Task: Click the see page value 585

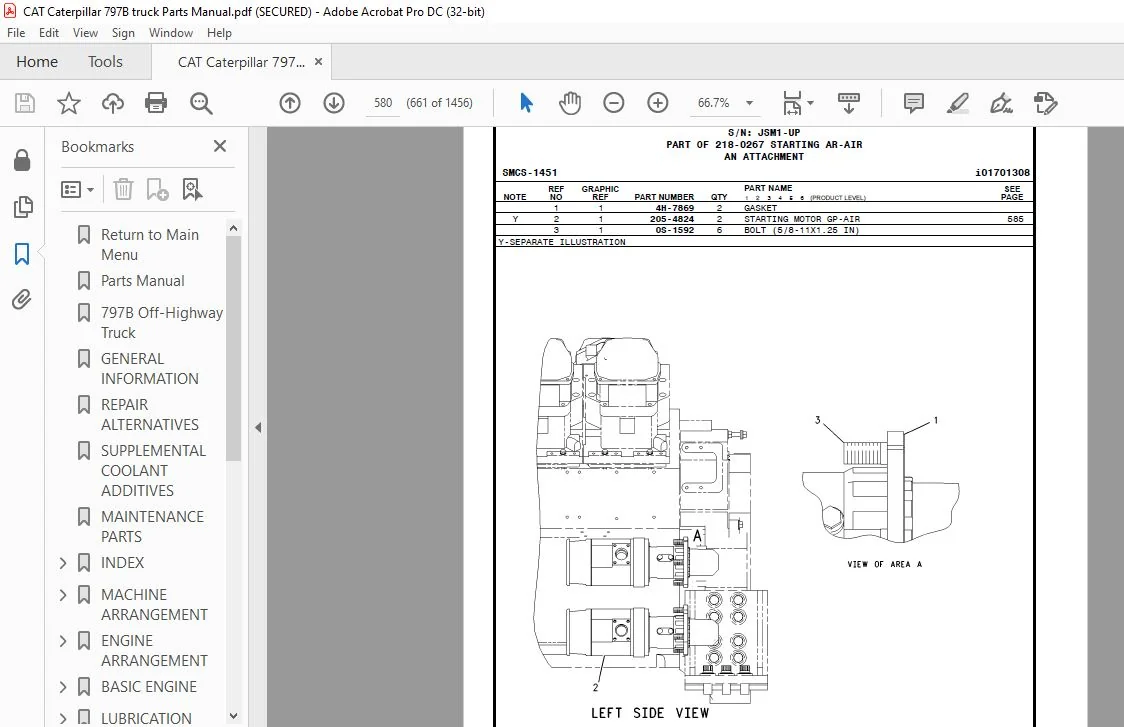Action: 1015,219
